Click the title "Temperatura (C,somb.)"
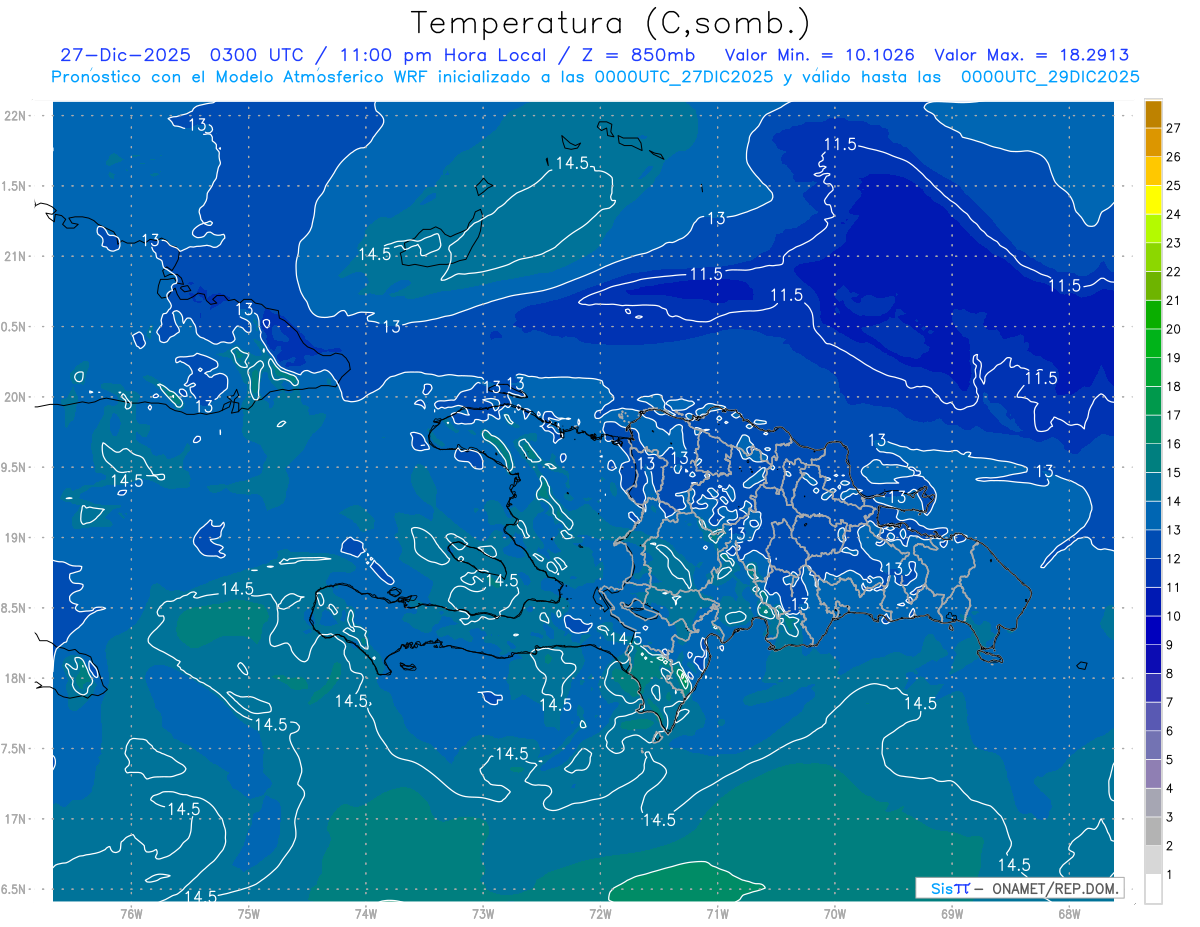This screenshot has height=927, width=1200. point(610,23)
